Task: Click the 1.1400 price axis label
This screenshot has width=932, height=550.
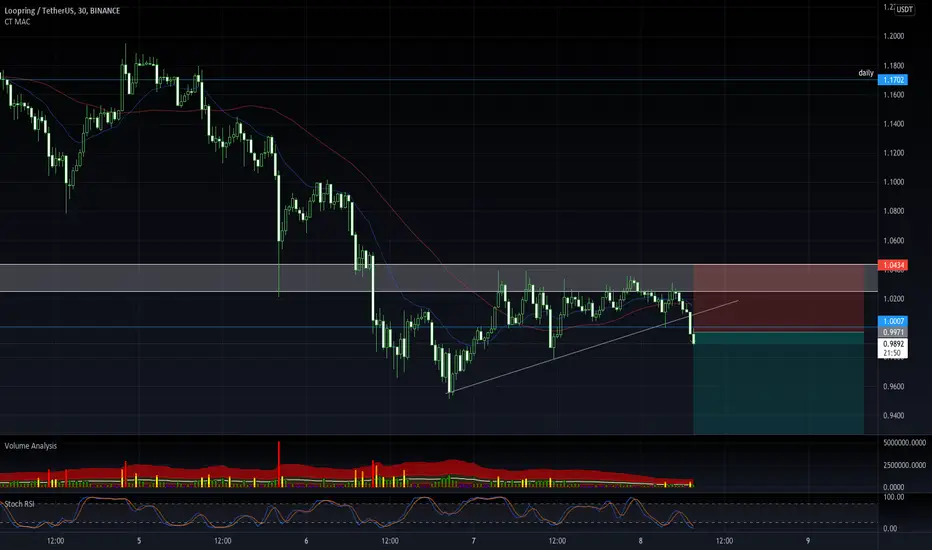Action: (893, 124)
